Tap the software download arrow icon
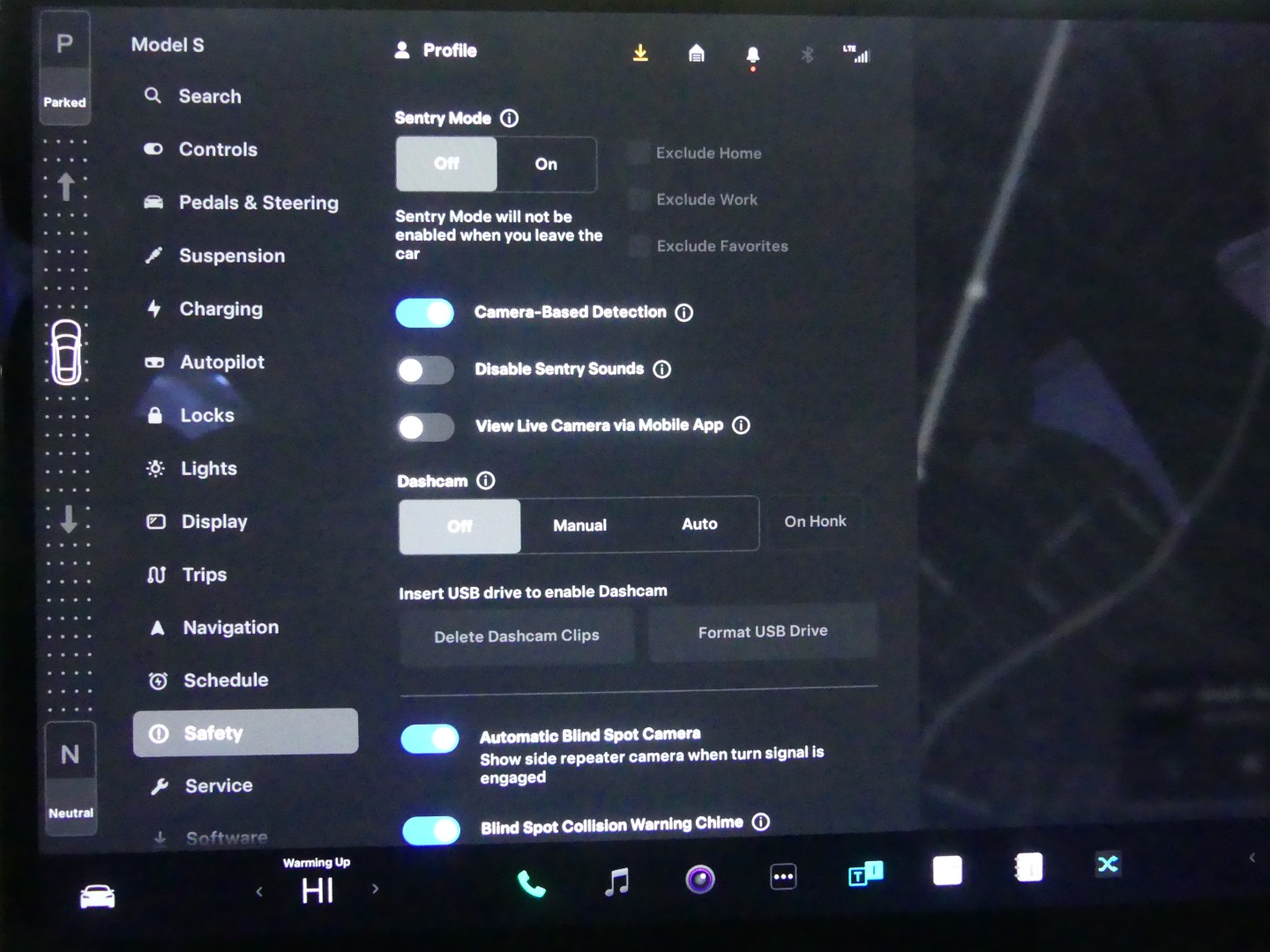 pos(640,53)
